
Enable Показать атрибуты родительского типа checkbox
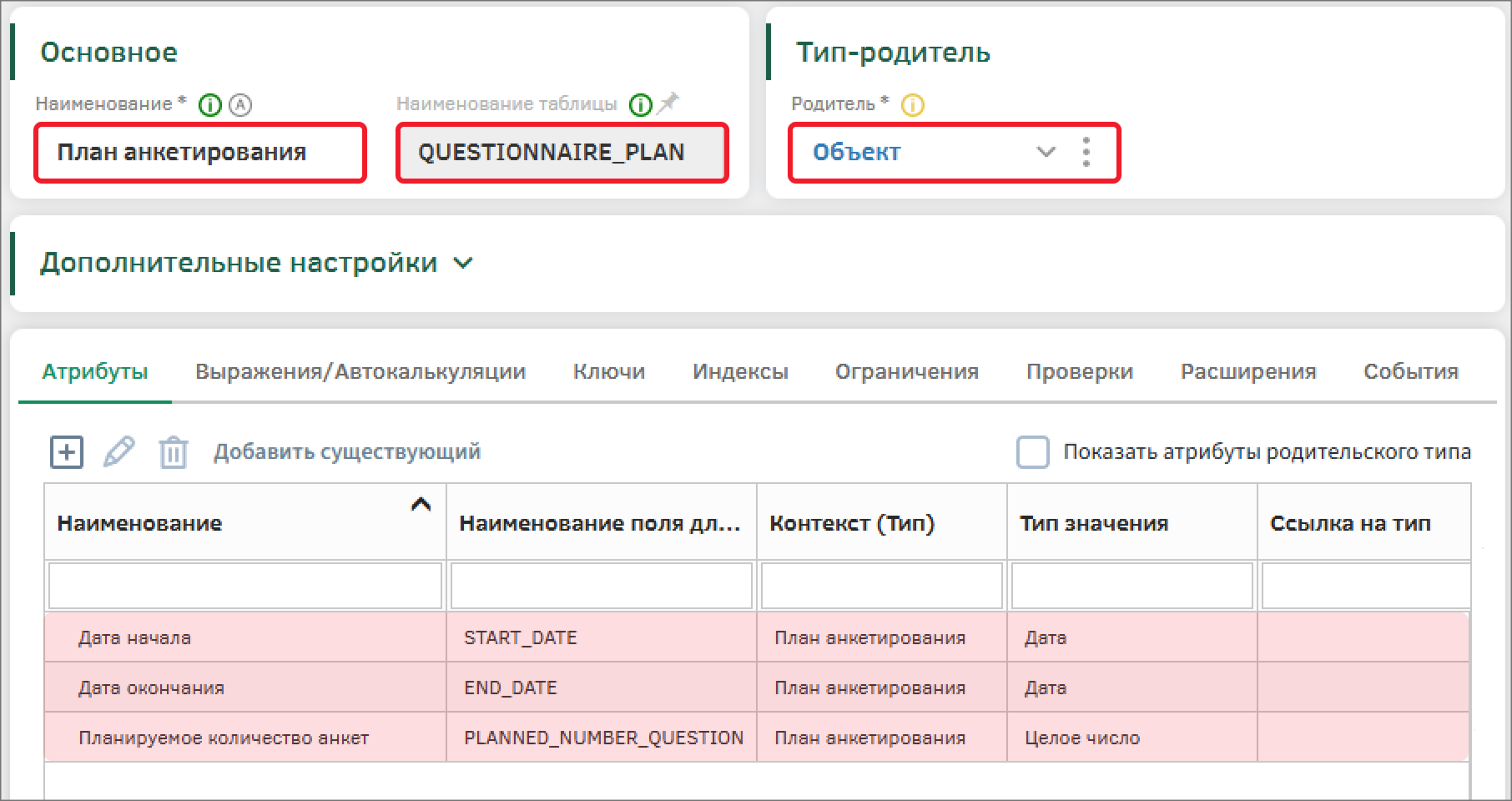1032,452
